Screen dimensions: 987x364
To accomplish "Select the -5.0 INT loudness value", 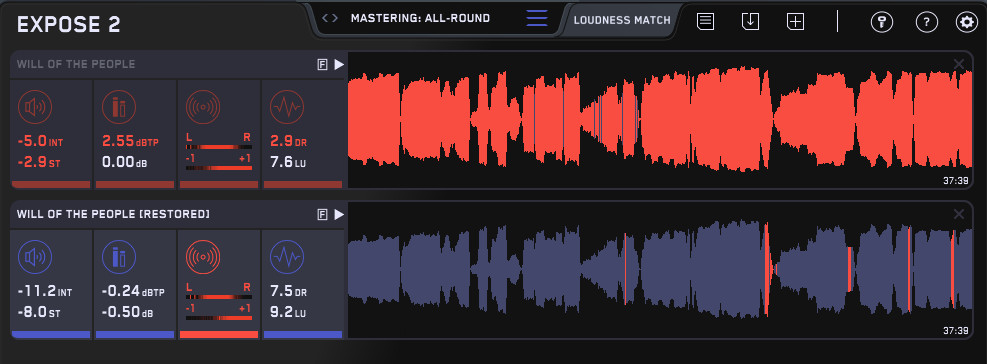I will (41, 142).
